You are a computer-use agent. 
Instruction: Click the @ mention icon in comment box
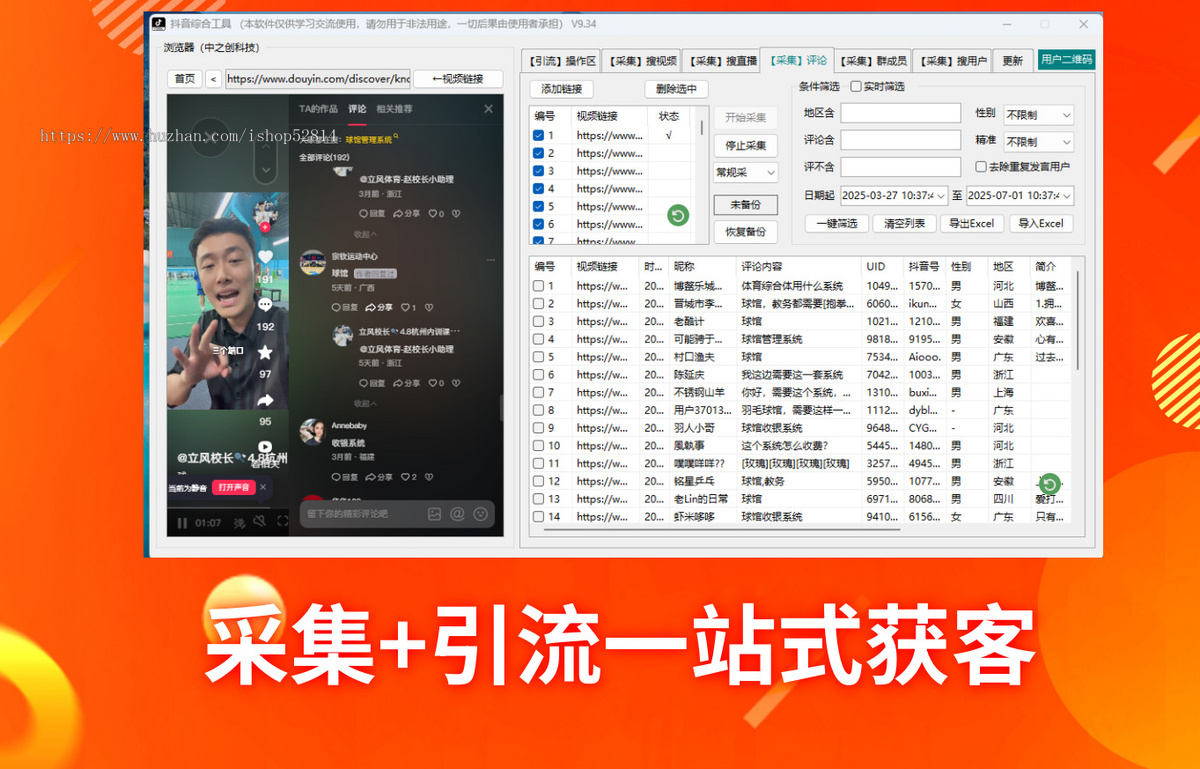(457, 513)
